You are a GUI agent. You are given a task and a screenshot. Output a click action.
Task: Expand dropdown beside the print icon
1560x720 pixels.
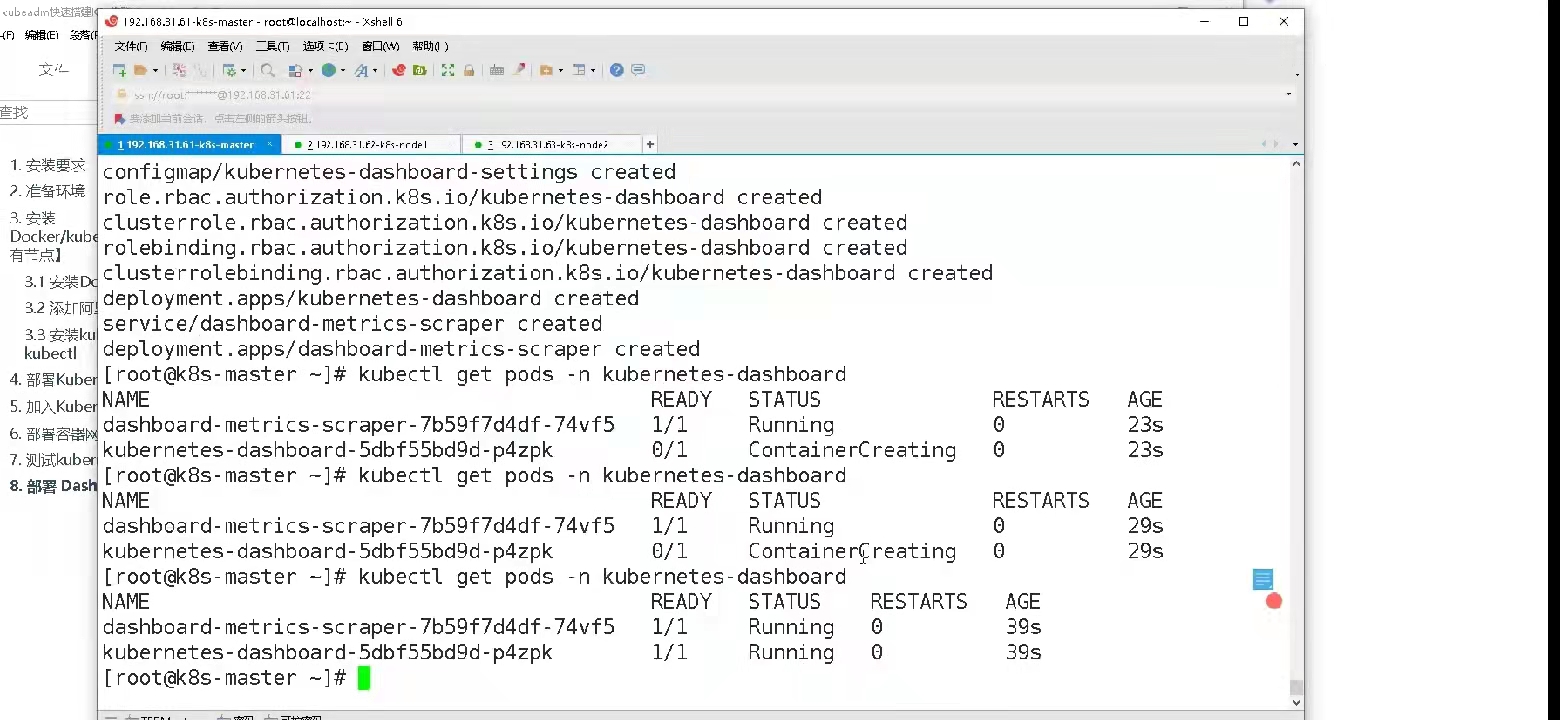click(x=310, y=70)
